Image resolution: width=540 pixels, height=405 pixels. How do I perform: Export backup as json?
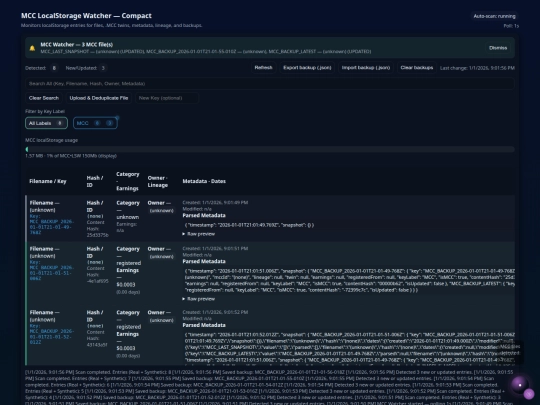307,68
